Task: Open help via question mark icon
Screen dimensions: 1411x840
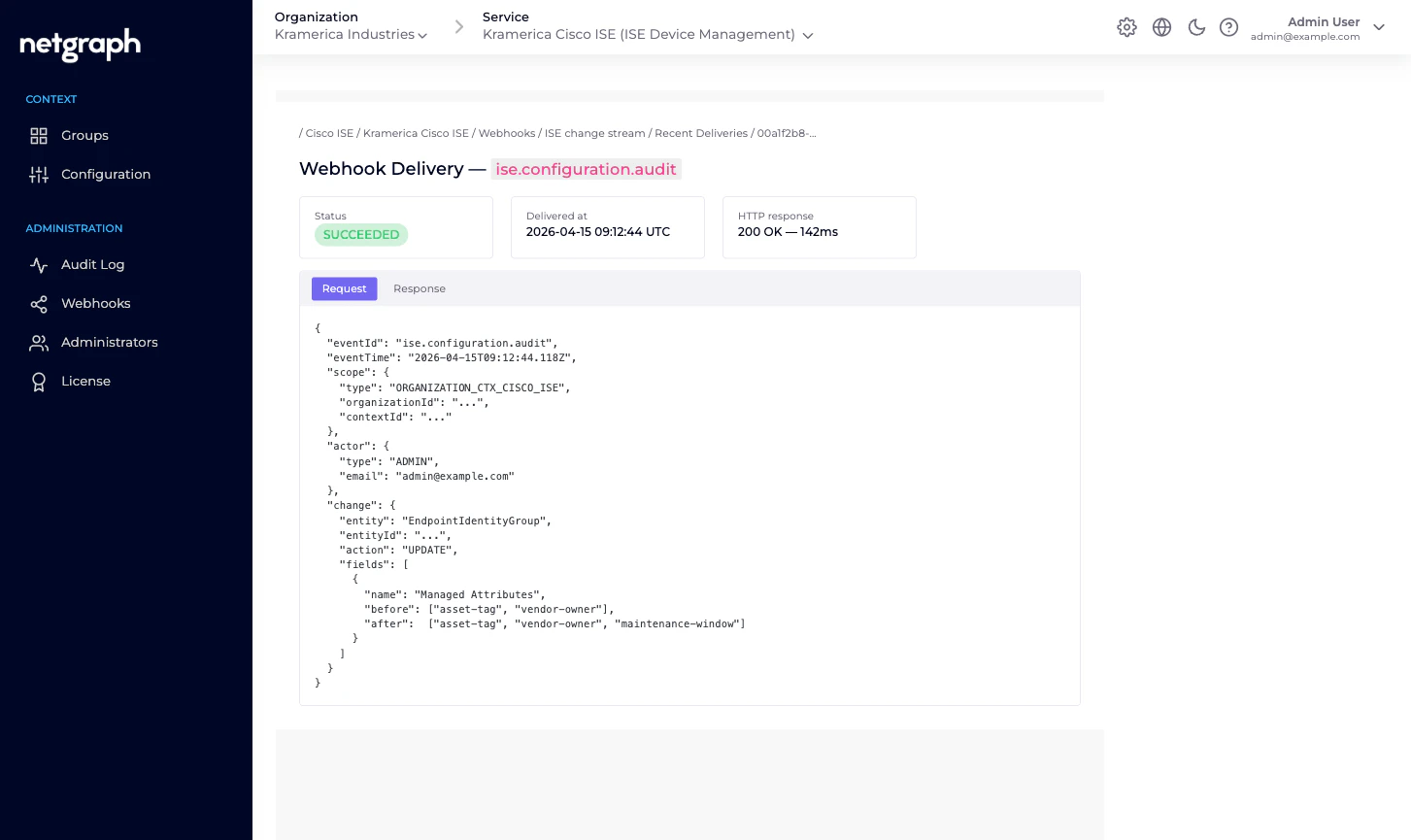Action: pyautogui.click(x=1228, y=27)
